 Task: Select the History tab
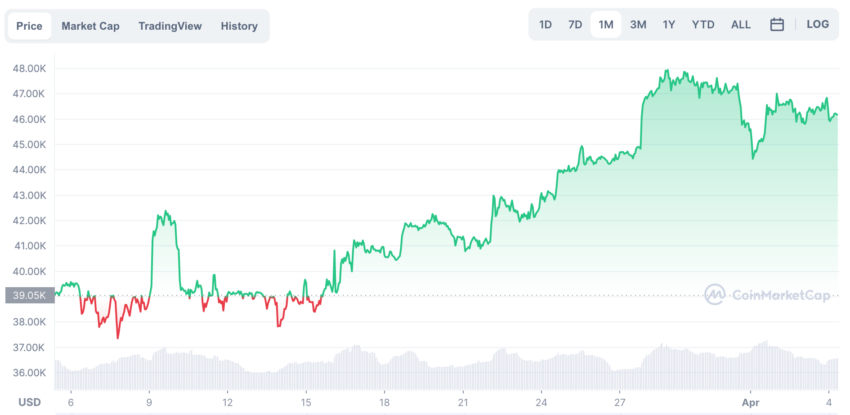coord(239,26)
